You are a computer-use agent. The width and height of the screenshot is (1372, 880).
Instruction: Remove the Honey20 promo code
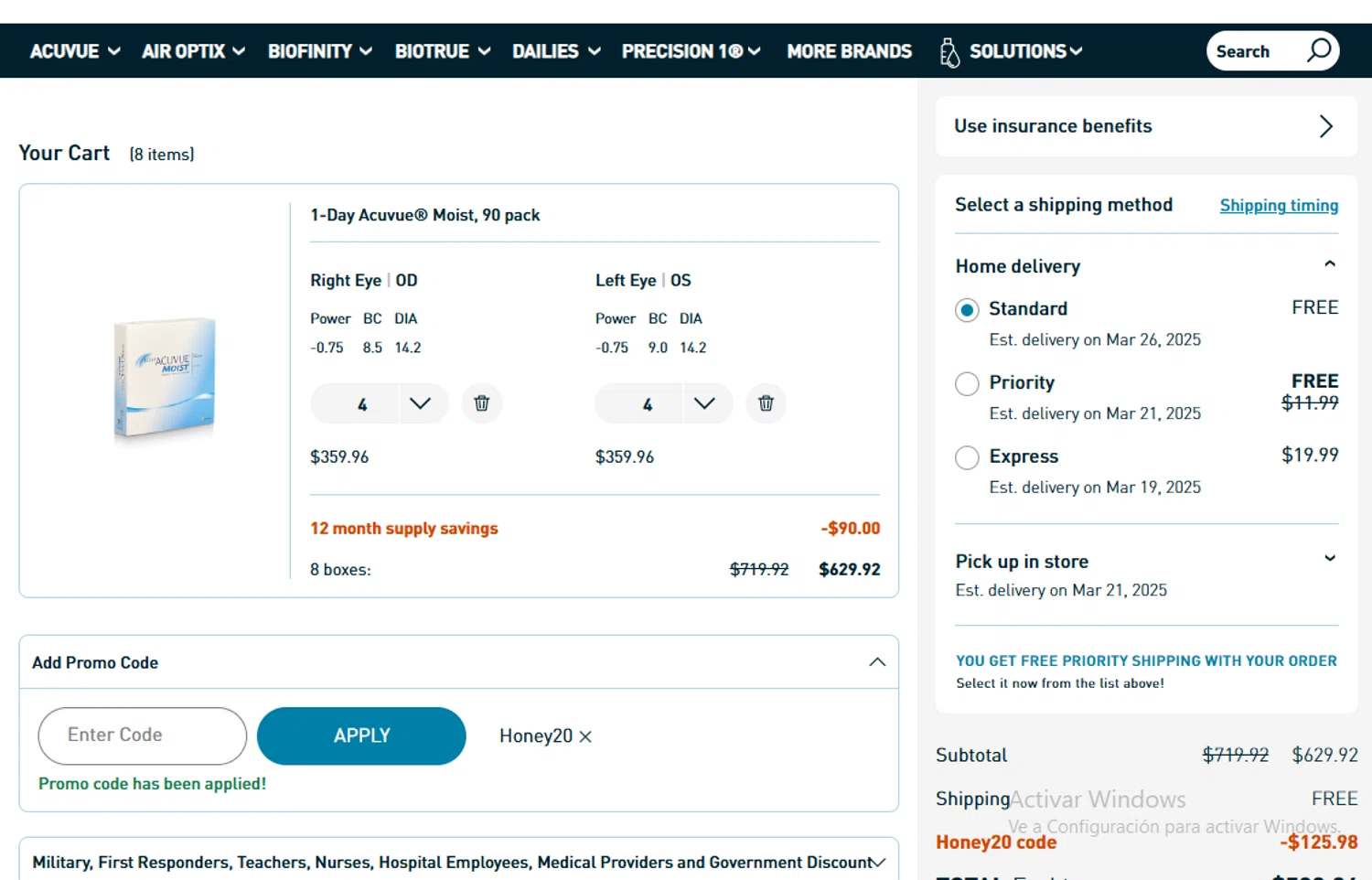pos(585,736)
